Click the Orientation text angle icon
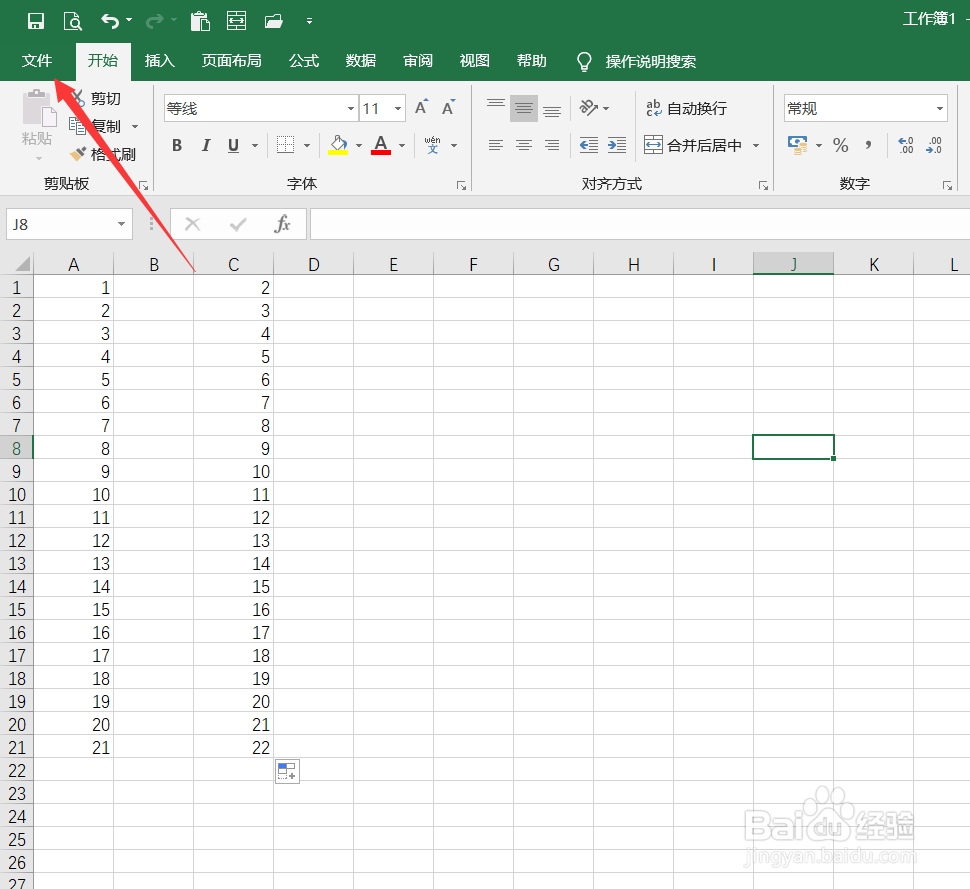The image size is (970, 889). pos(588,108)
